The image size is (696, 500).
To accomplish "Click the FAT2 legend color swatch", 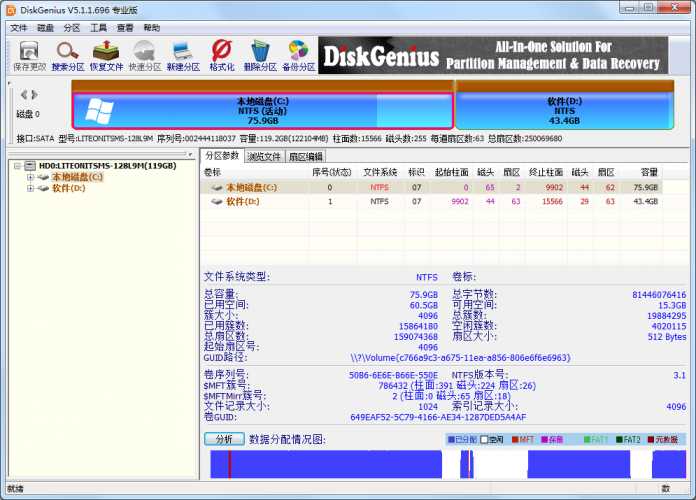I will coord(619,440).
